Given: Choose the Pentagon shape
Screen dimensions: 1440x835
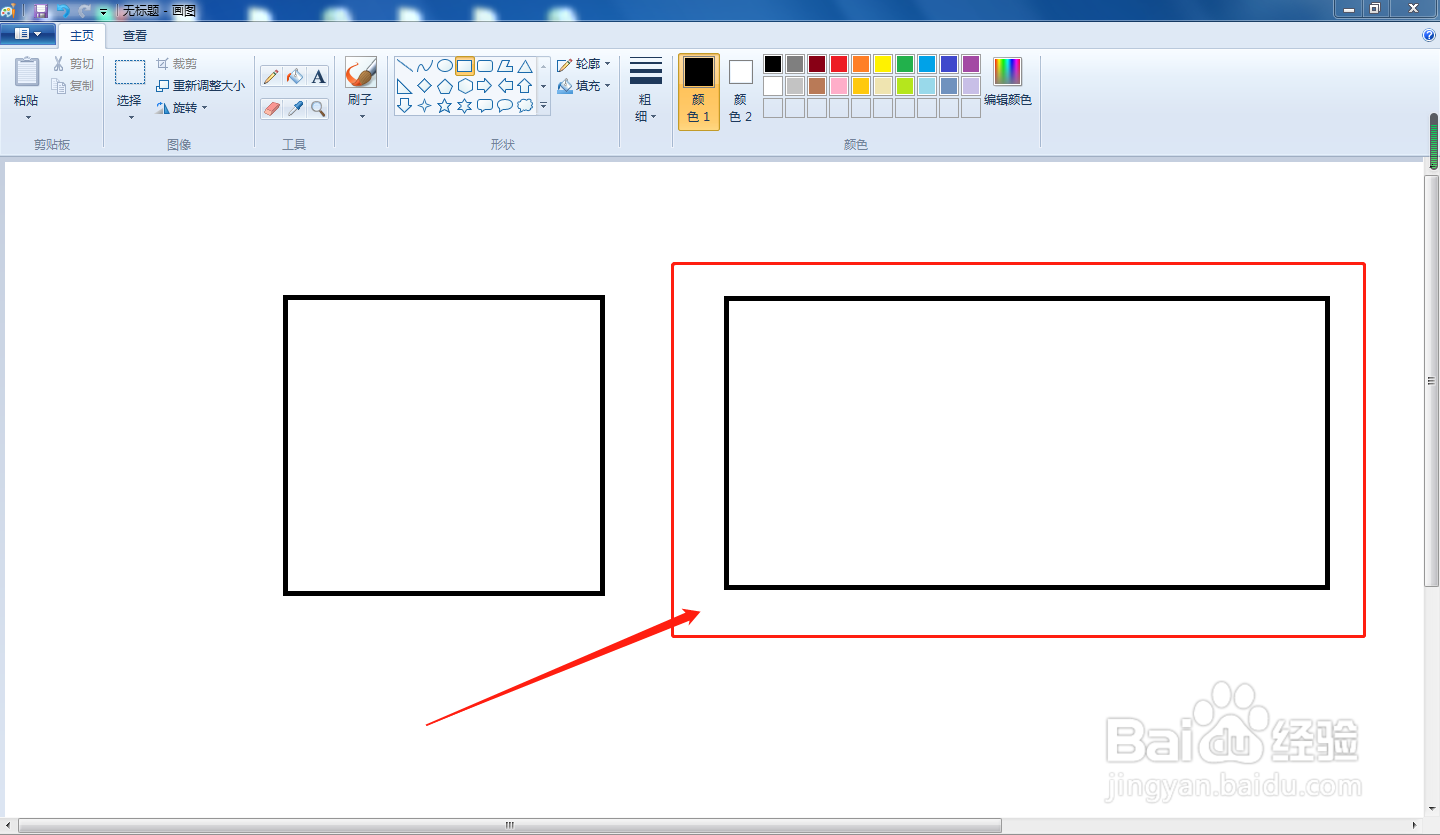Looking at the screenshot, I should (x=445, y=86).
